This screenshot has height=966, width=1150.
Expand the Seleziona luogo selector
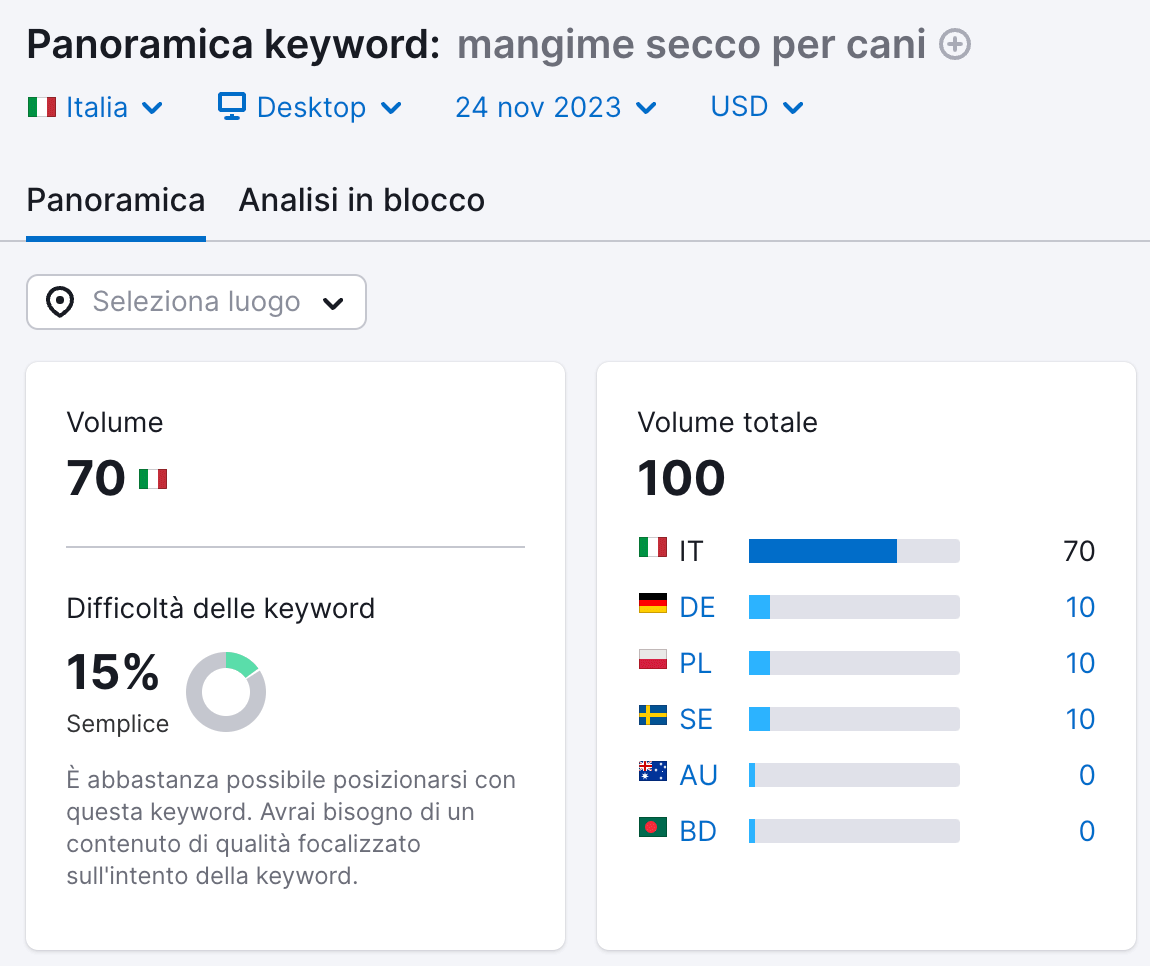click(196, 301)
